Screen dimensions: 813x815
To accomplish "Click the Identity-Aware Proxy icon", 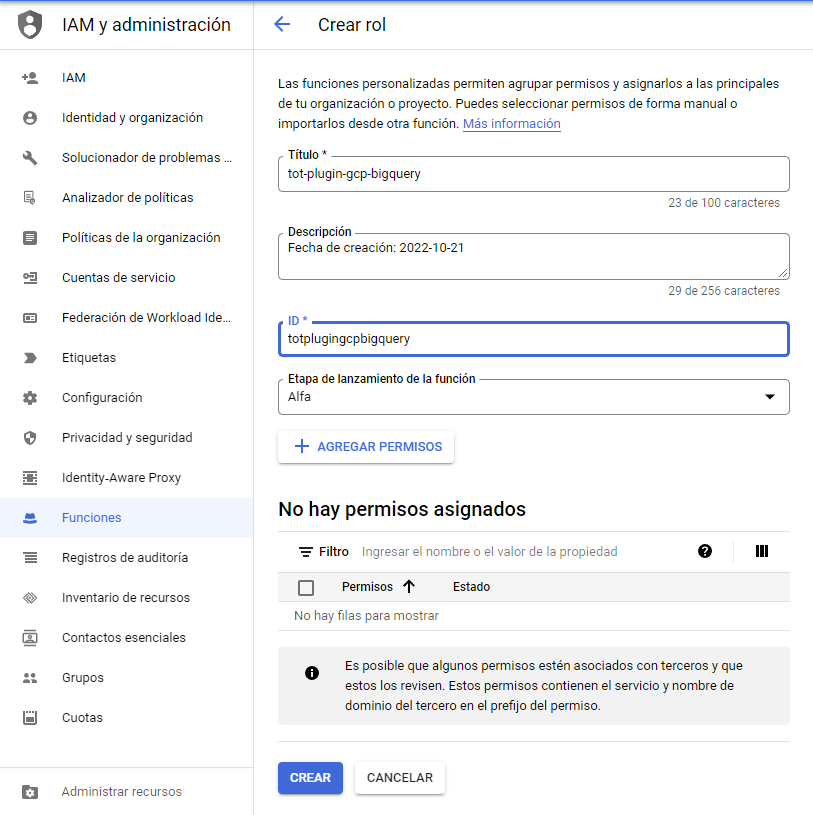I will (30, 478).
